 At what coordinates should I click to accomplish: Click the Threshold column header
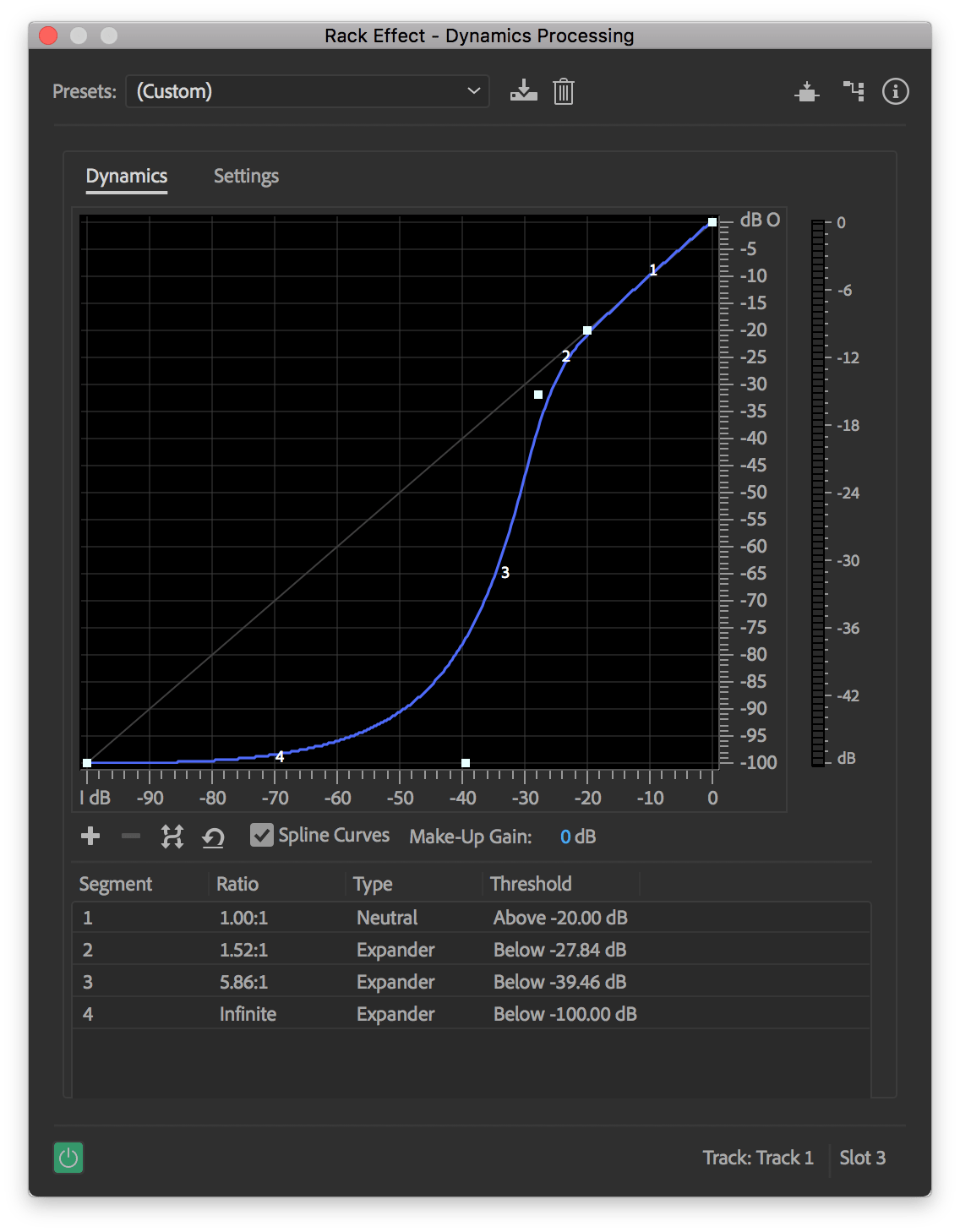531,884
